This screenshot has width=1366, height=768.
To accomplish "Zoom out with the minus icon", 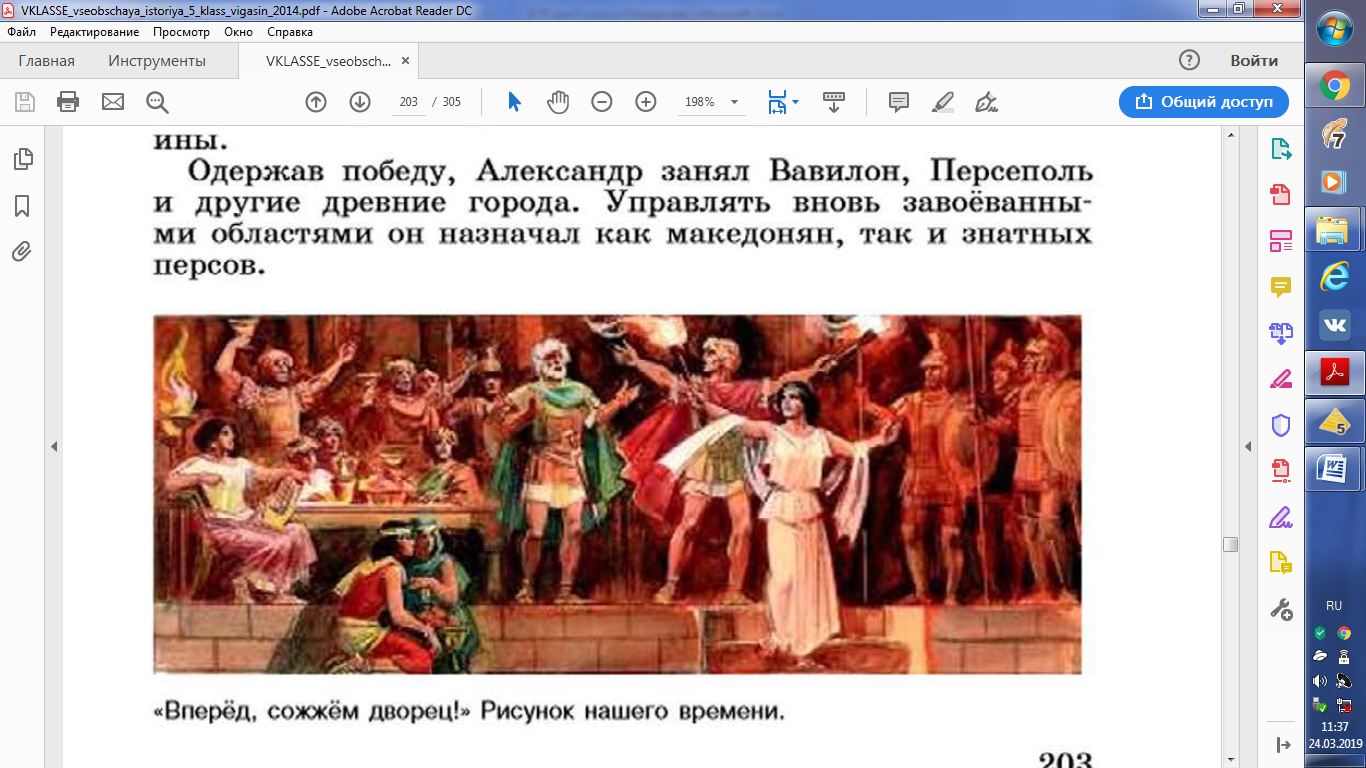I will point(602,102).
